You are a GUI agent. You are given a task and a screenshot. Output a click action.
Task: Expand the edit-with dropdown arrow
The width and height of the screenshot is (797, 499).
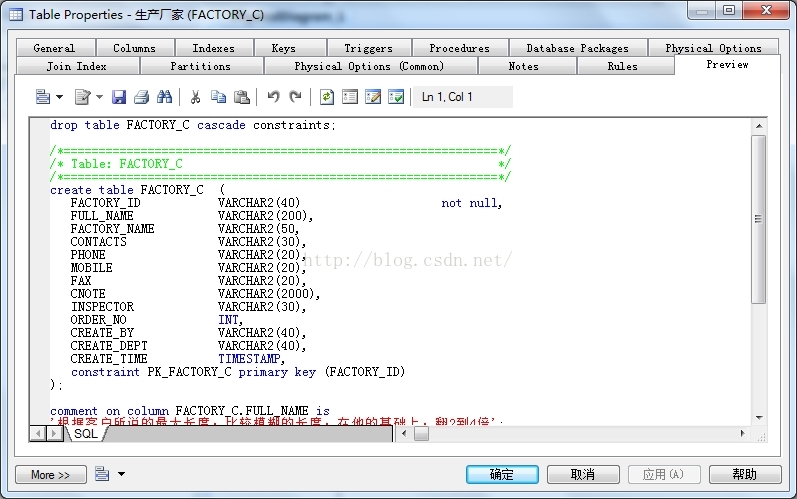click(99, 97)
